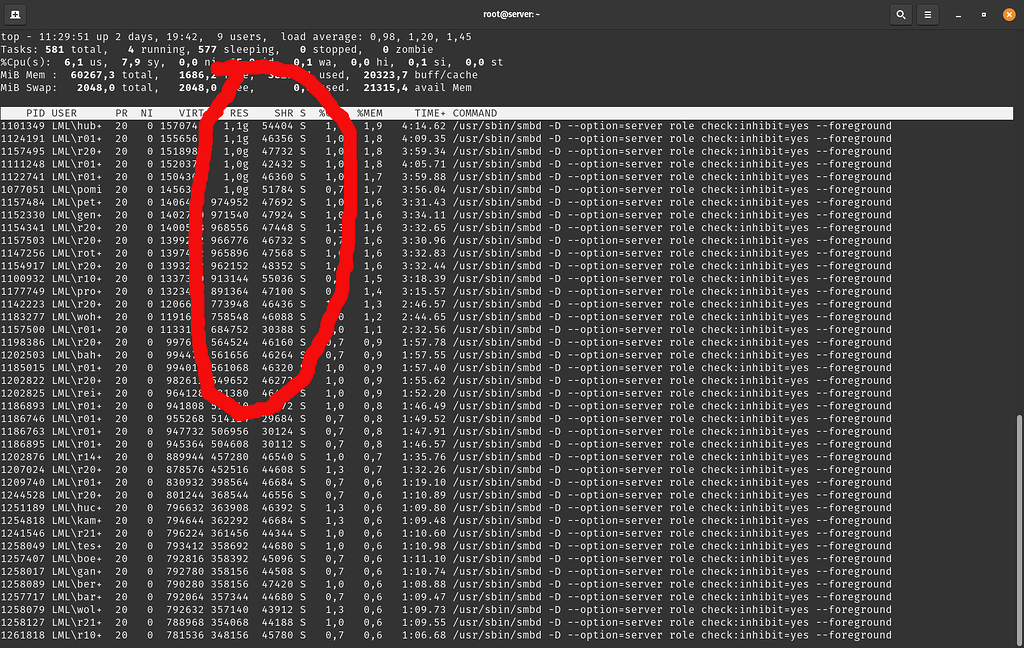Click the %MEM column header
The height and width of the screenshot is (648, 1024).
pos(371,113)
